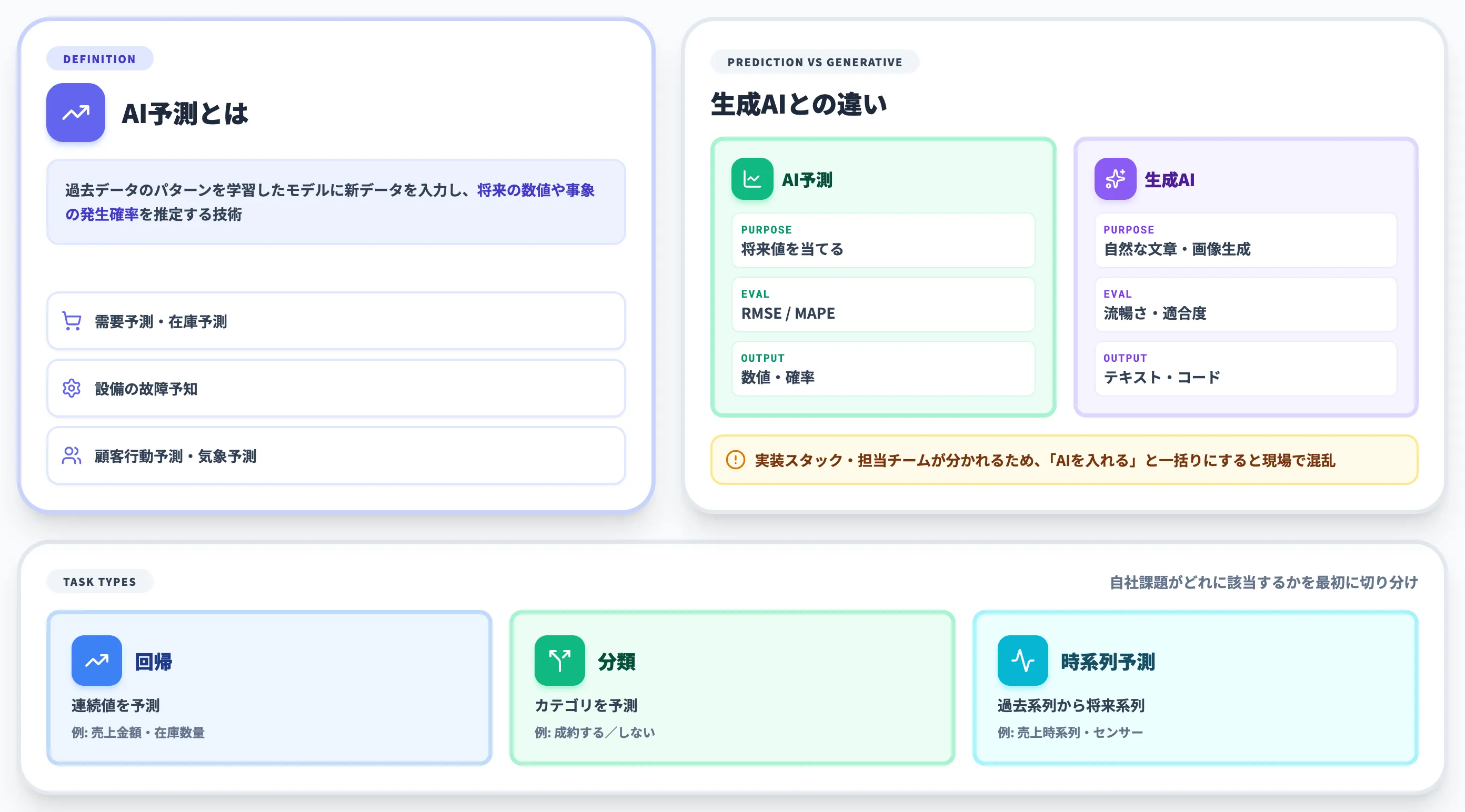
Task: Click the trending-up icon beside AI予測とは
Action: coord(76,113)
